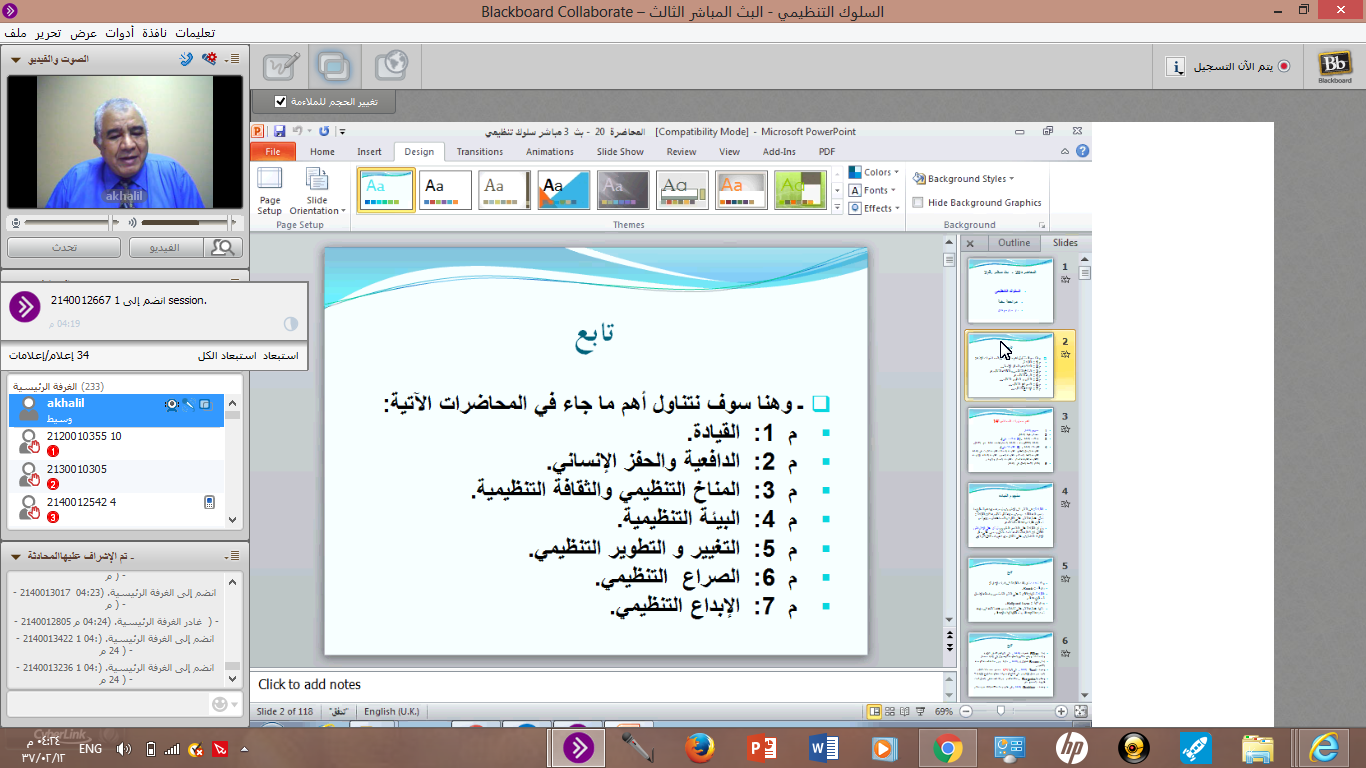Click the Blackboard Collaborate purple taskbar icon

coord(579,747)
